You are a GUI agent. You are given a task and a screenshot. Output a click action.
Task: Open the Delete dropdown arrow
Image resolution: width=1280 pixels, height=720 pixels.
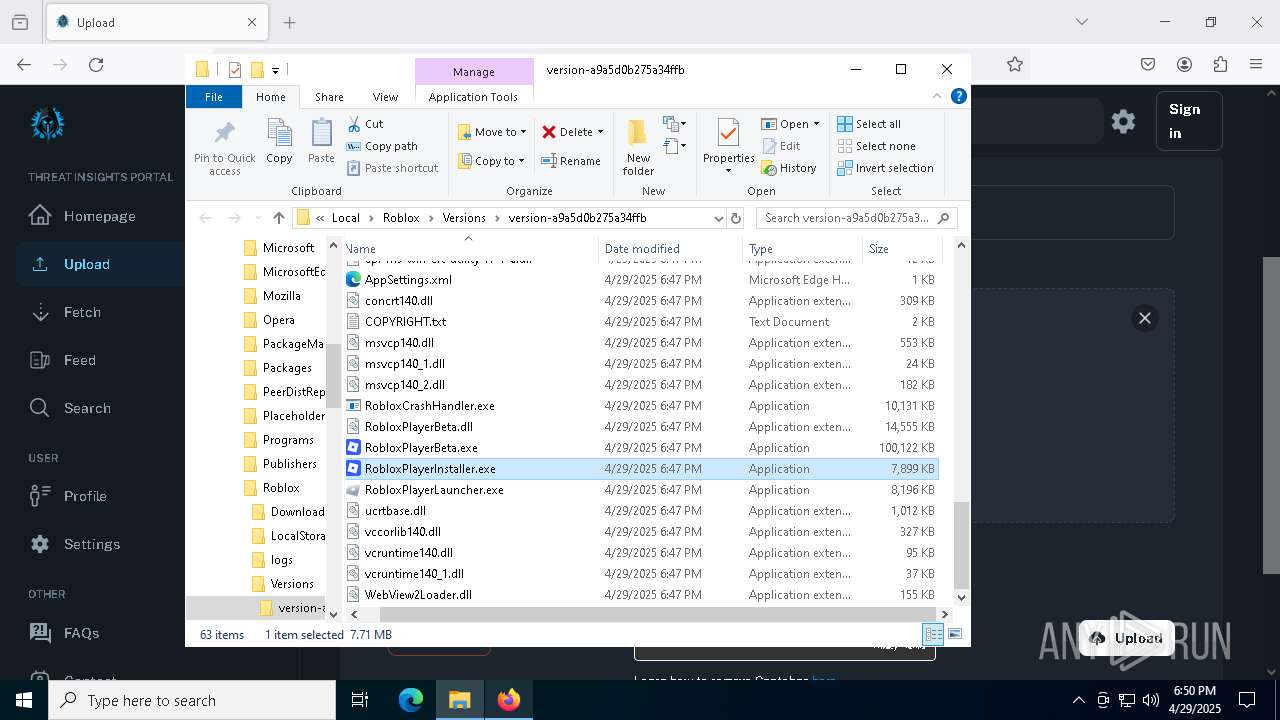tap(600, 132)
